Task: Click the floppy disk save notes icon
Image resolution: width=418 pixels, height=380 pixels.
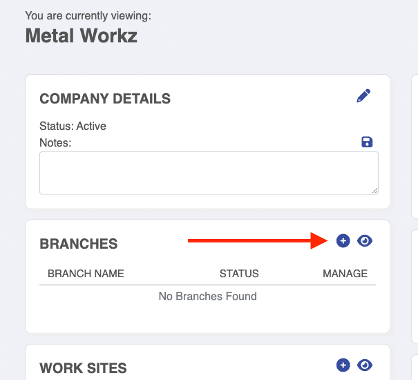Action: click(367, 142)
